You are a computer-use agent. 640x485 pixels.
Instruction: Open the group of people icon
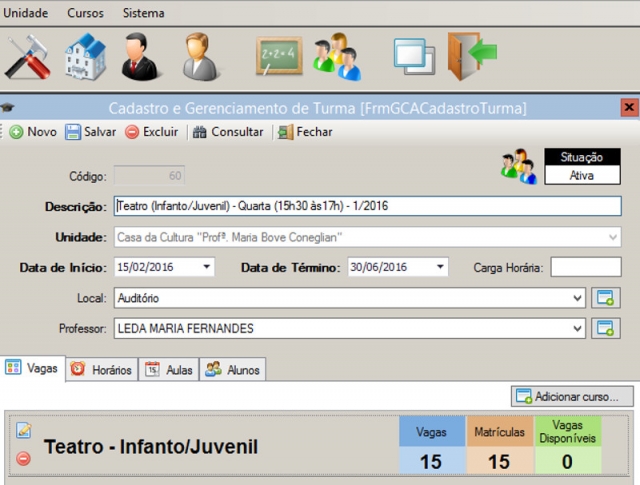[336, 57]
